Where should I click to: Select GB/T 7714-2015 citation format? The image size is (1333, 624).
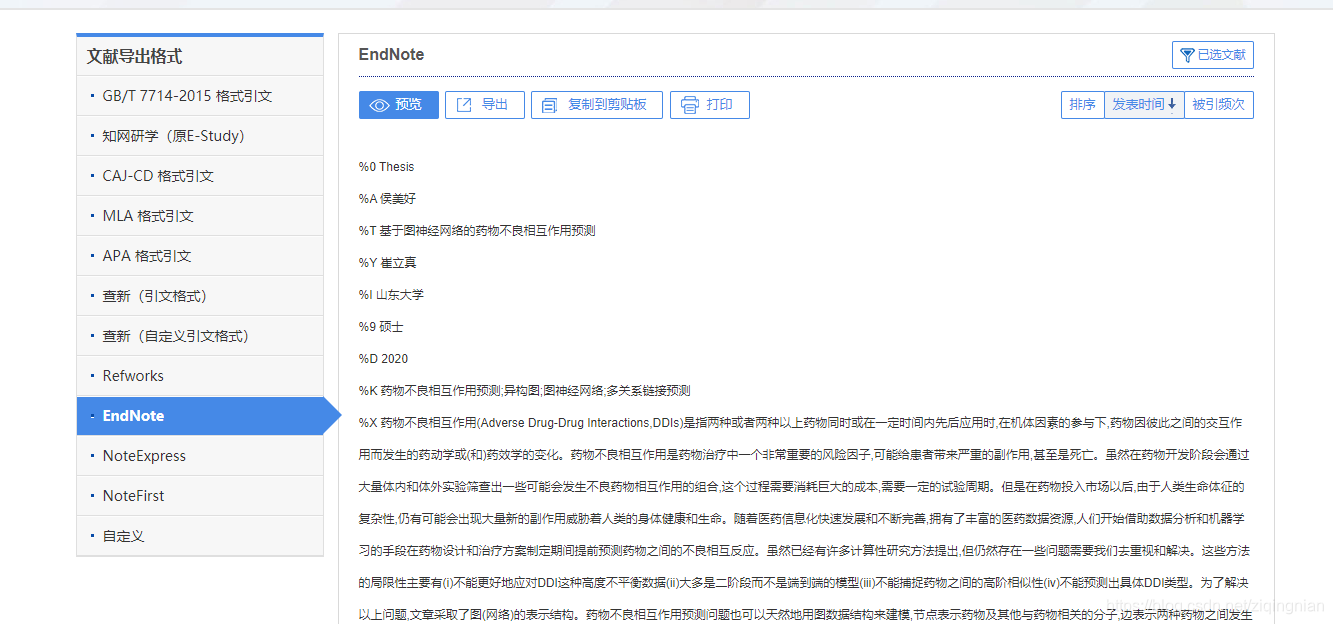coord(200,96)
